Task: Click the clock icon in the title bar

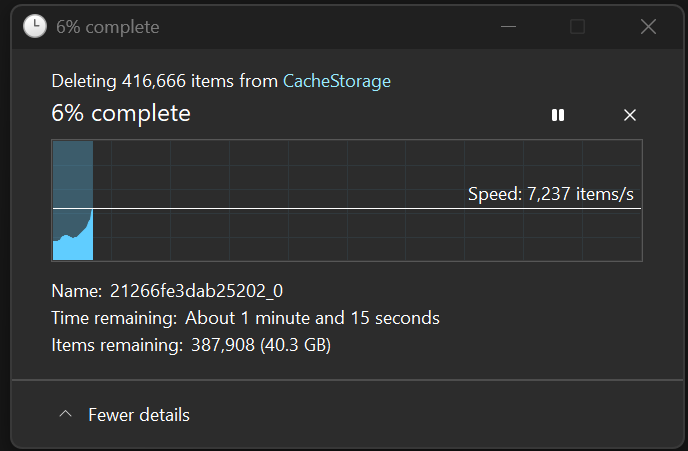Action: click(x=35, y=26)
